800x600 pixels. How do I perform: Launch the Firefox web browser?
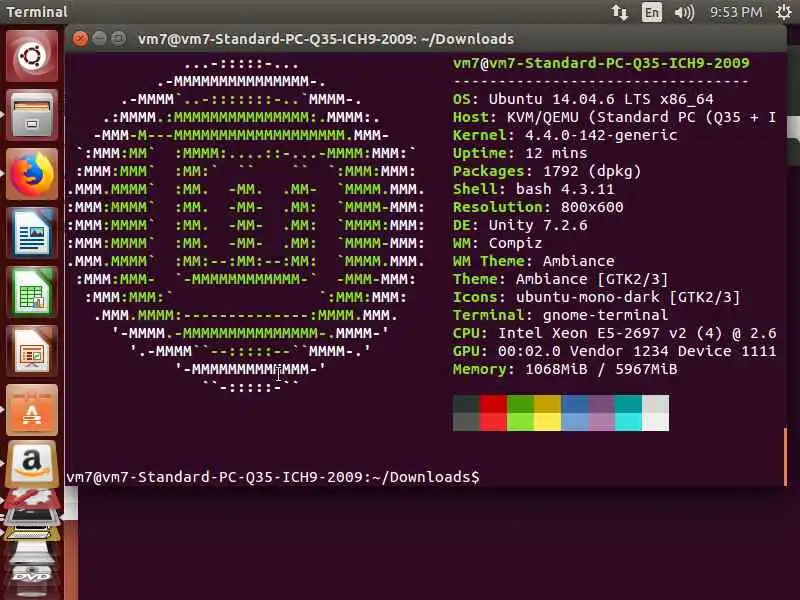(32, 174)
